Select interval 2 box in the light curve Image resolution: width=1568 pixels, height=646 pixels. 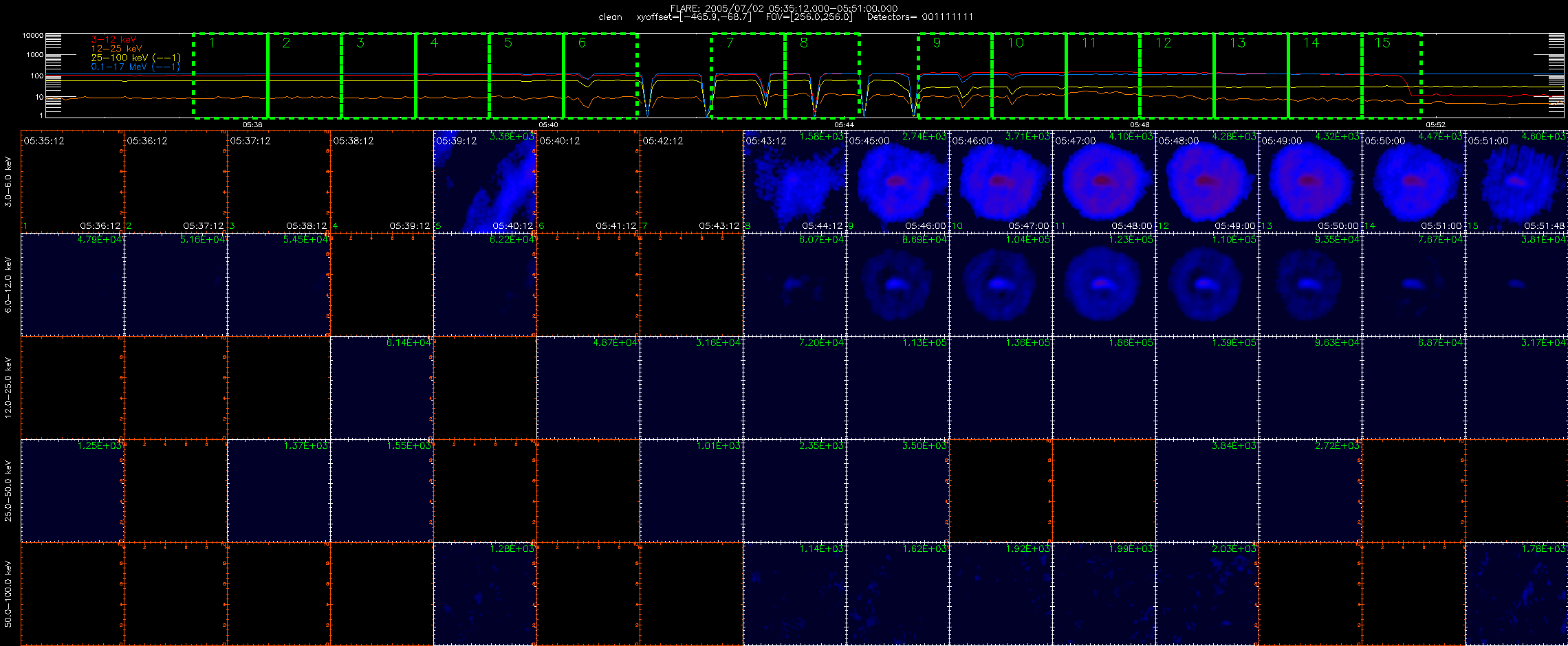coord(305,76)
